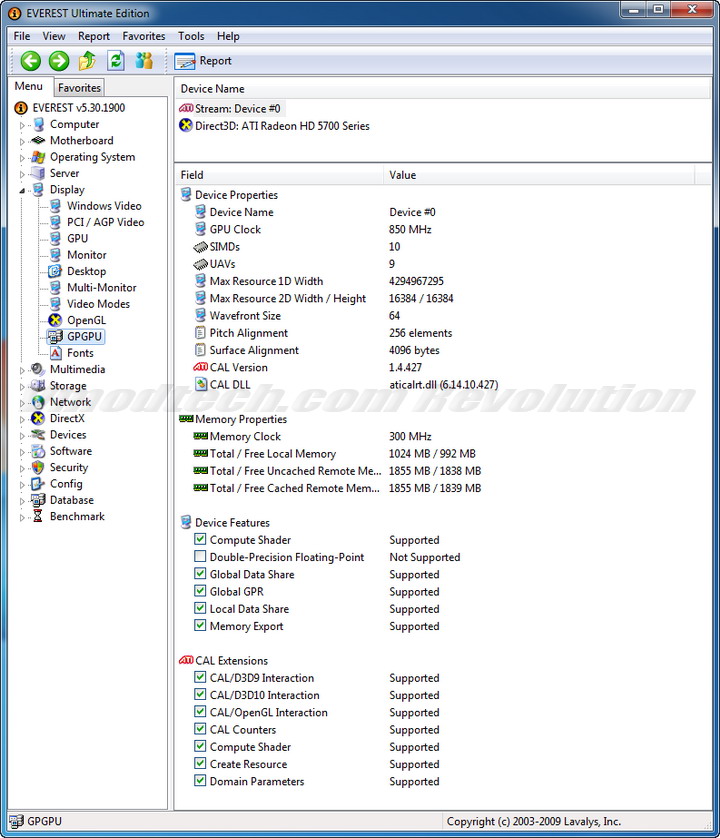This screenshot has width=720, height=838.
Task: Toggle CAL/D3D9 Interaction checkbox
Action: pyautogui.click(x=200, y=677)
